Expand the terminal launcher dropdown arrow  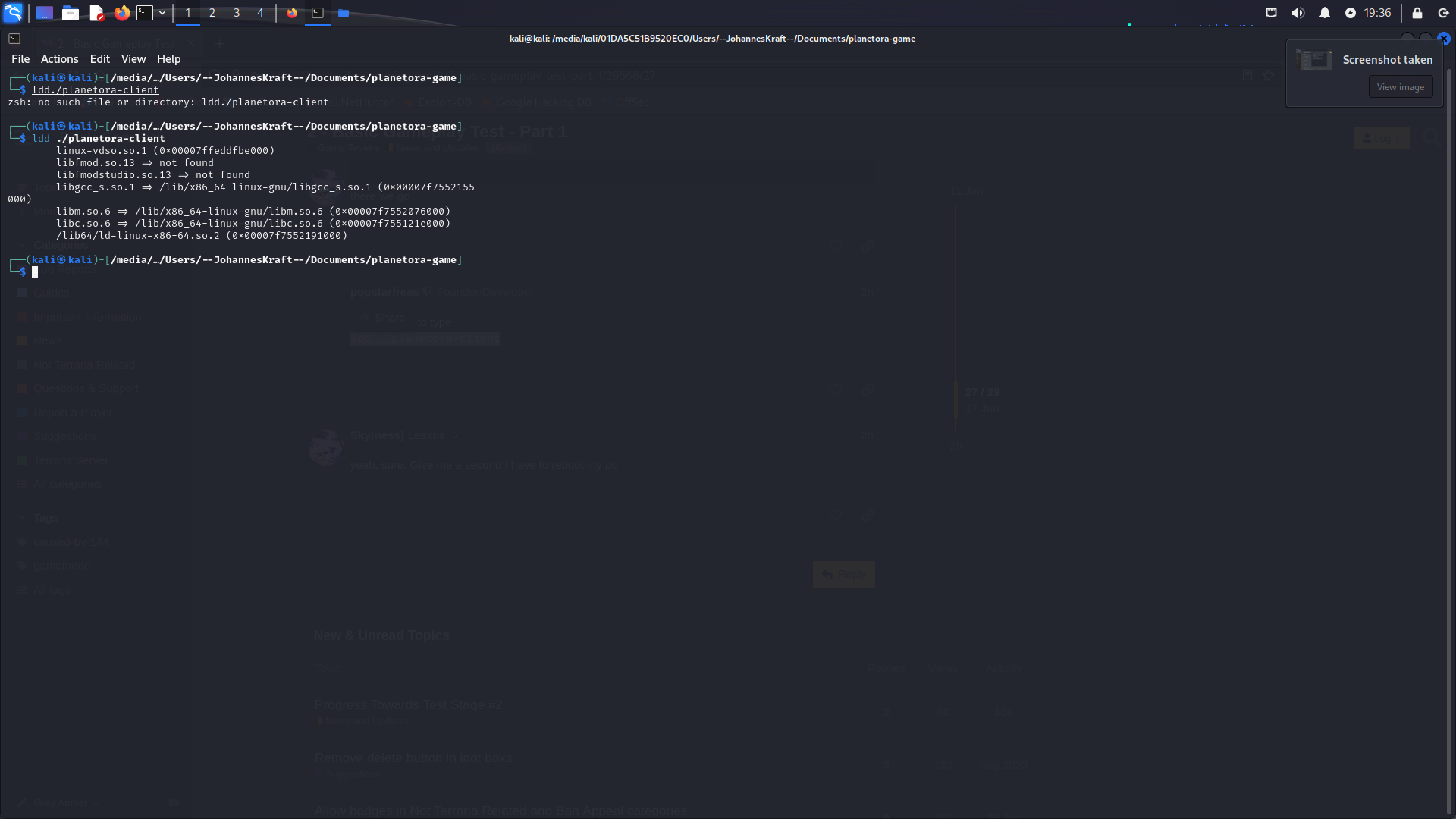(x=162, y=12)
